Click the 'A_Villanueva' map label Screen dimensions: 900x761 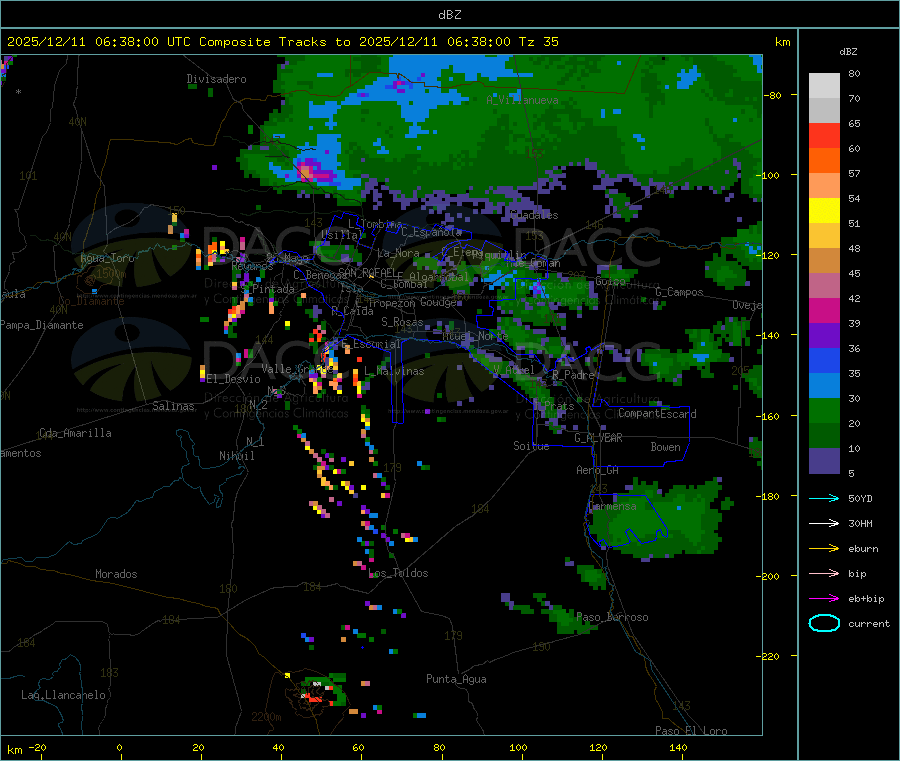pyautogui.click(x=522, y=100)
